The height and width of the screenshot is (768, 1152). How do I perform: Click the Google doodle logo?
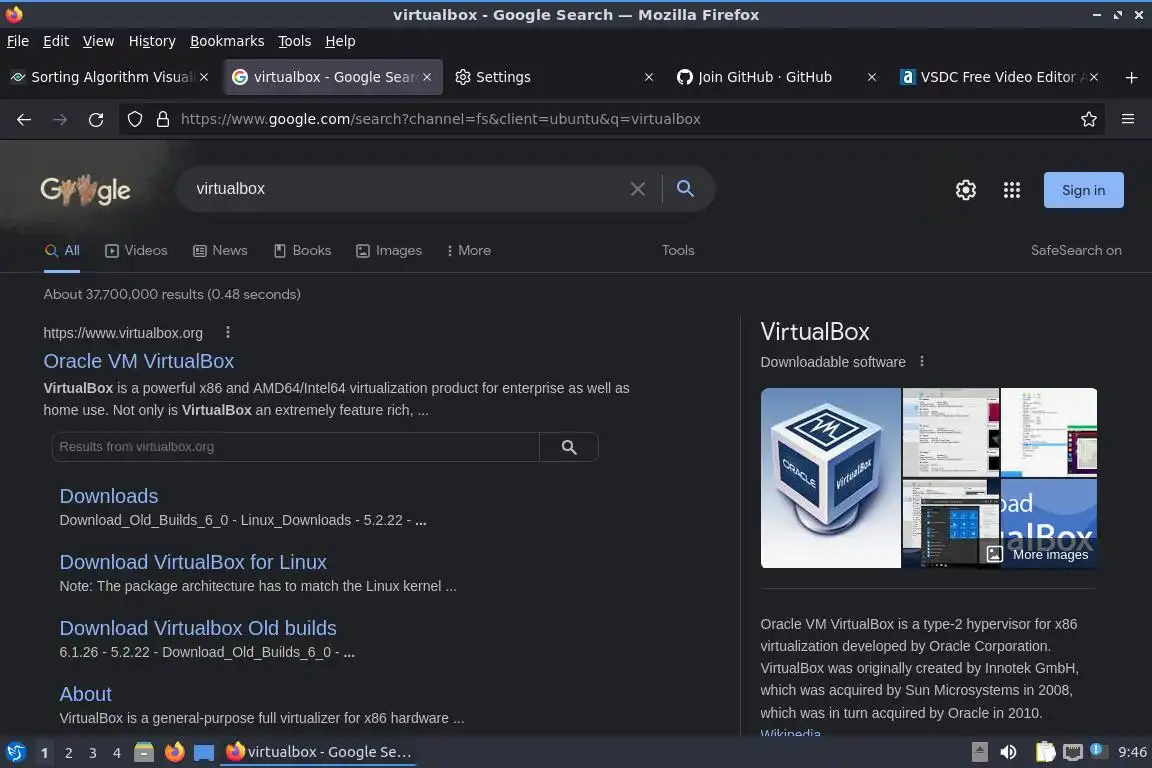[x=85, y=190]
